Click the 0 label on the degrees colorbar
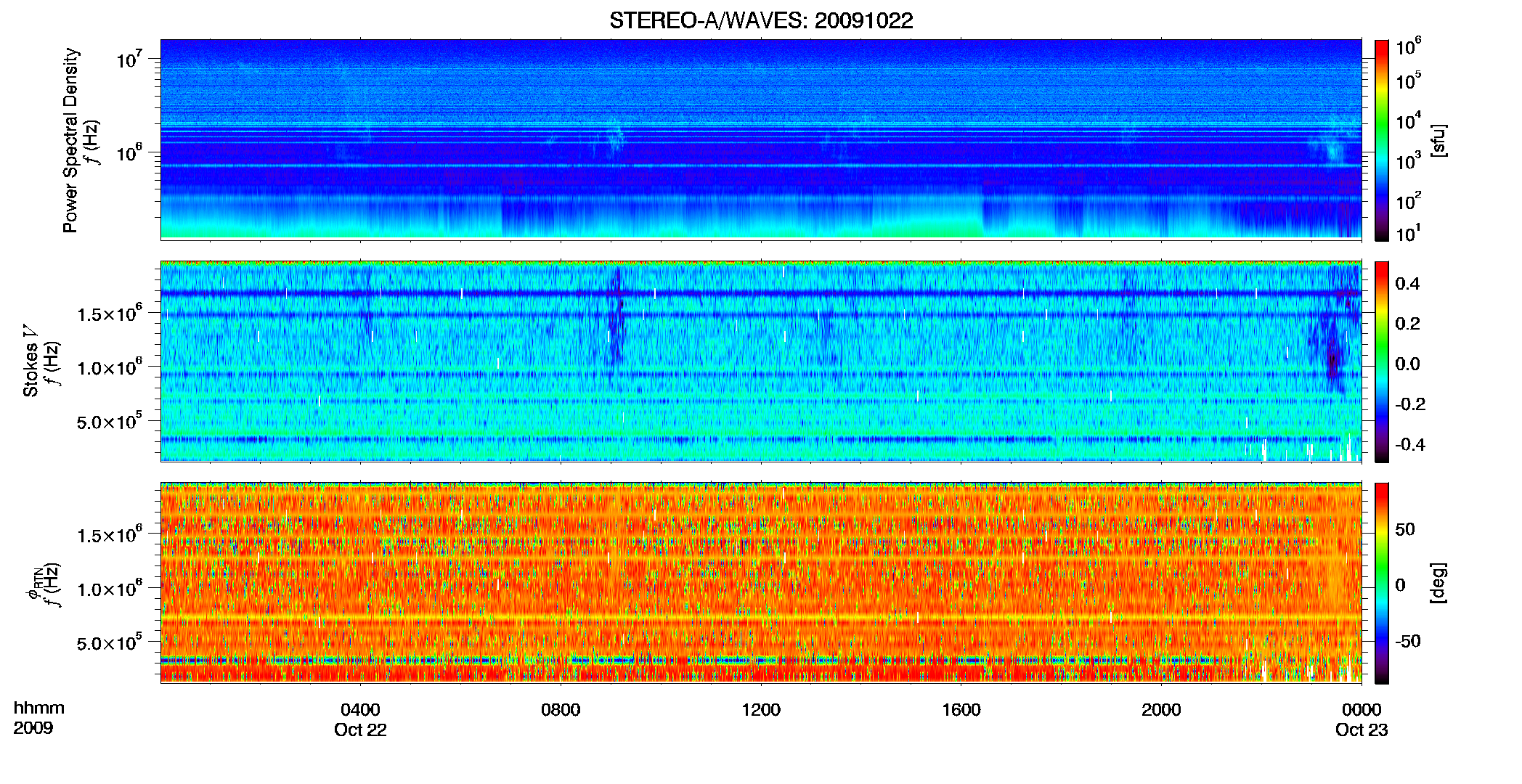 click(1400, 585)
